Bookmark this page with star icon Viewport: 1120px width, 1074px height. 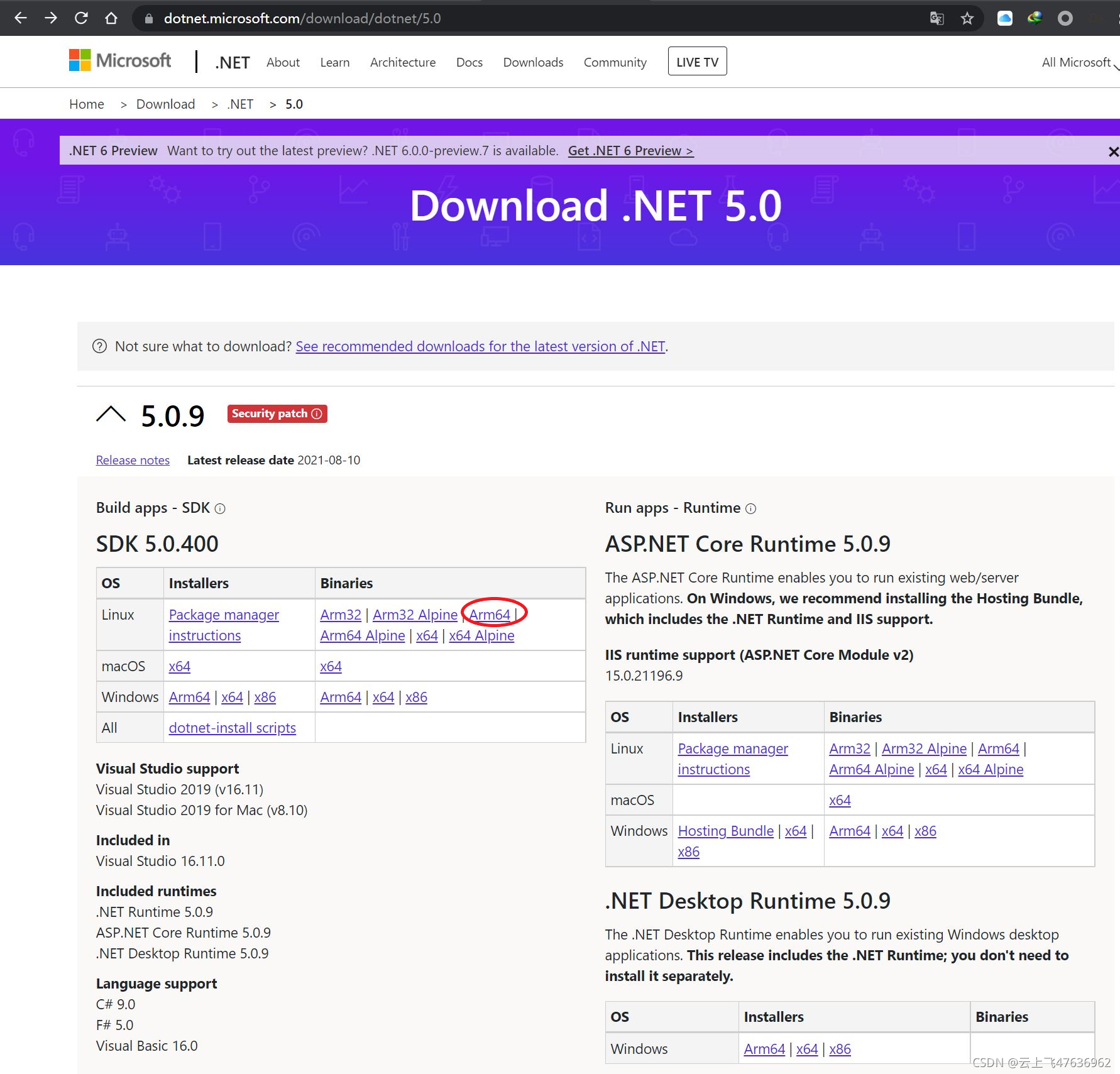tap(967, 18)
